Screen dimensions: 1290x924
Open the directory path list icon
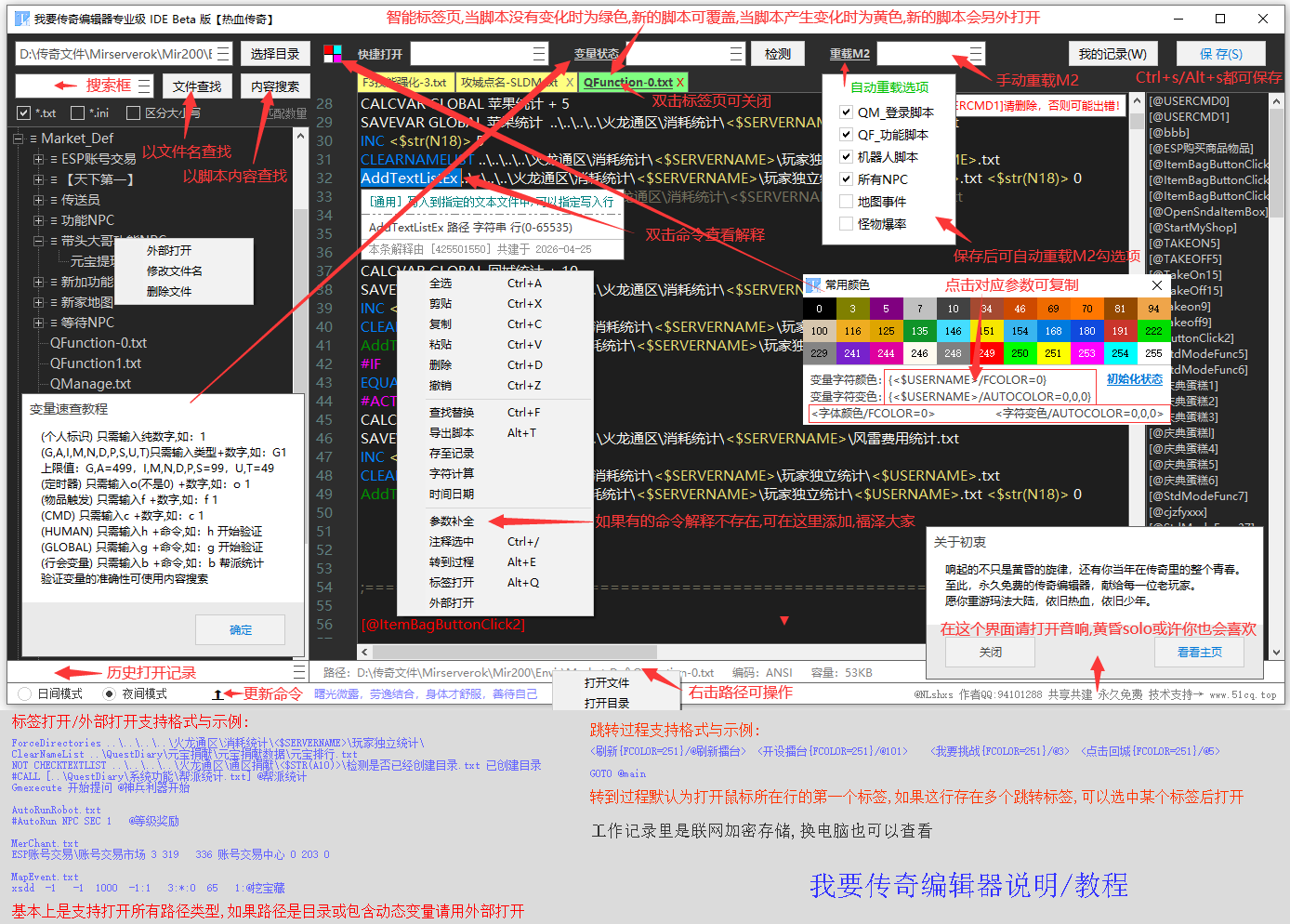[x=223, y=54]
